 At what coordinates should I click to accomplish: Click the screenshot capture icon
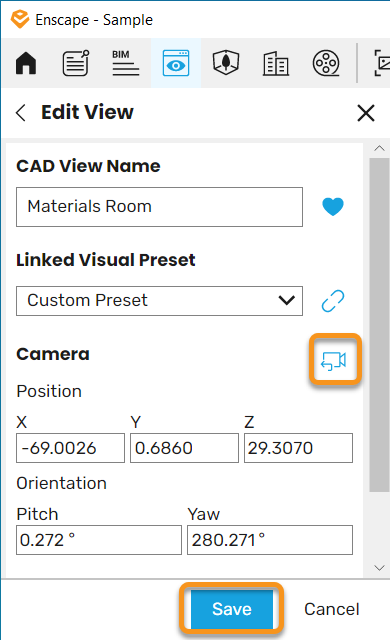pyautogui.click(x=382, y=63)
